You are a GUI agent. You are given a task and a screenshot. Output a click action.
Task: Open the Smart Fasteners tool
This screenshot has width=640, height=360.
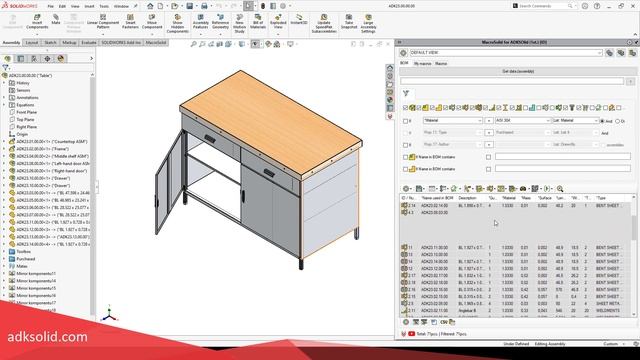(x=130, y=22)
